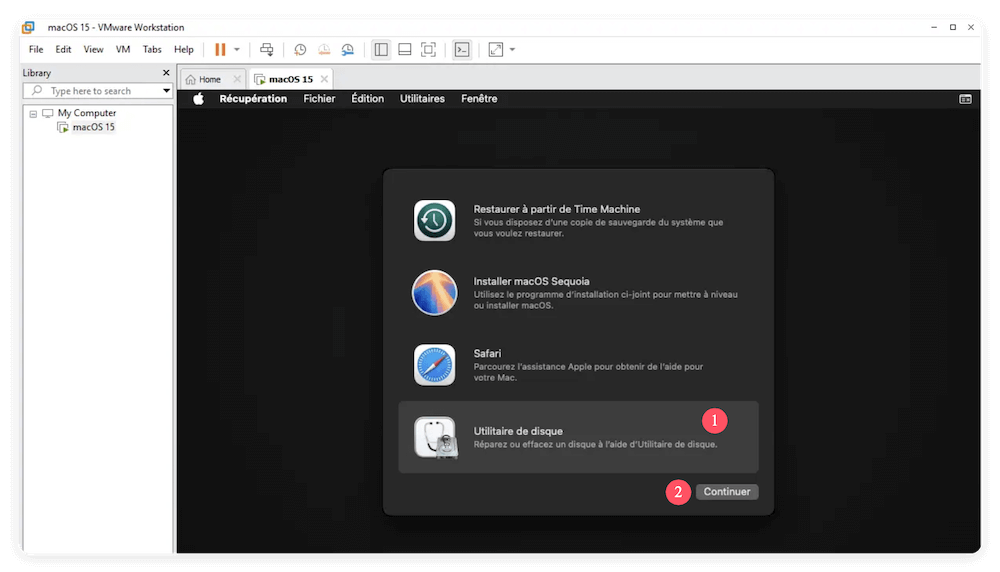Viewport: 1000px width, 572px height.
Task: Click the stretch guest icon
Action: click(x=496, y=50)
